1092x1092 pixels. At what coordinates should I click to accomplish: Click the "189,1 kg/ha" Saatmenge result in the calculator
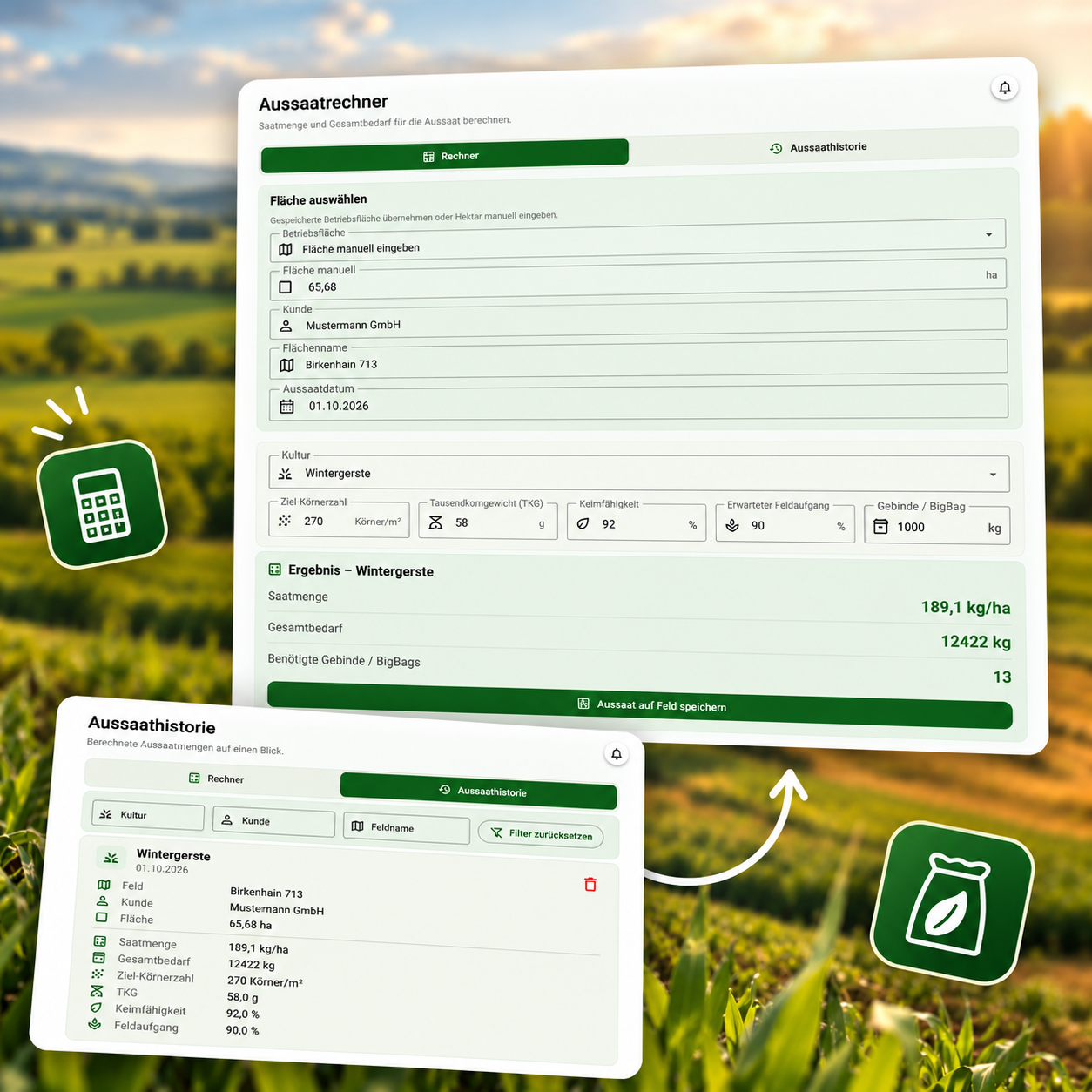tap(965, 608)
